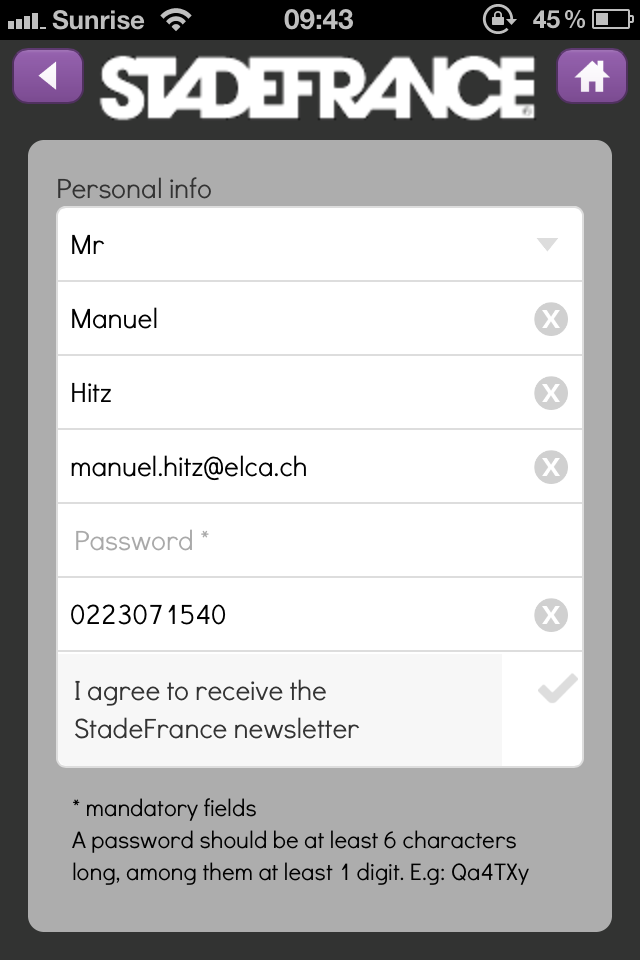The width and height of the screenshot is (640, 960).
Task: Edit the phone number text
Action: [148, 615]
